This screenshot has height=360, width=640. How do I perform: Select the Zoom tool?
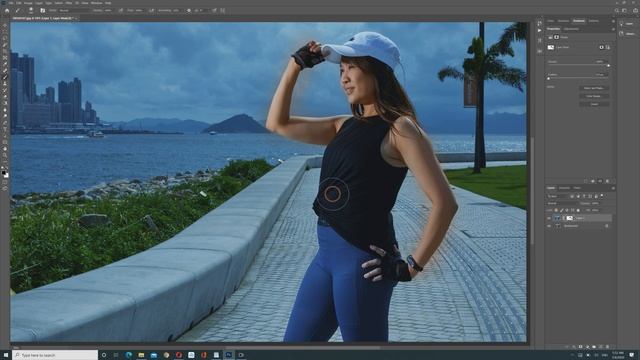(x=5, y=156)
